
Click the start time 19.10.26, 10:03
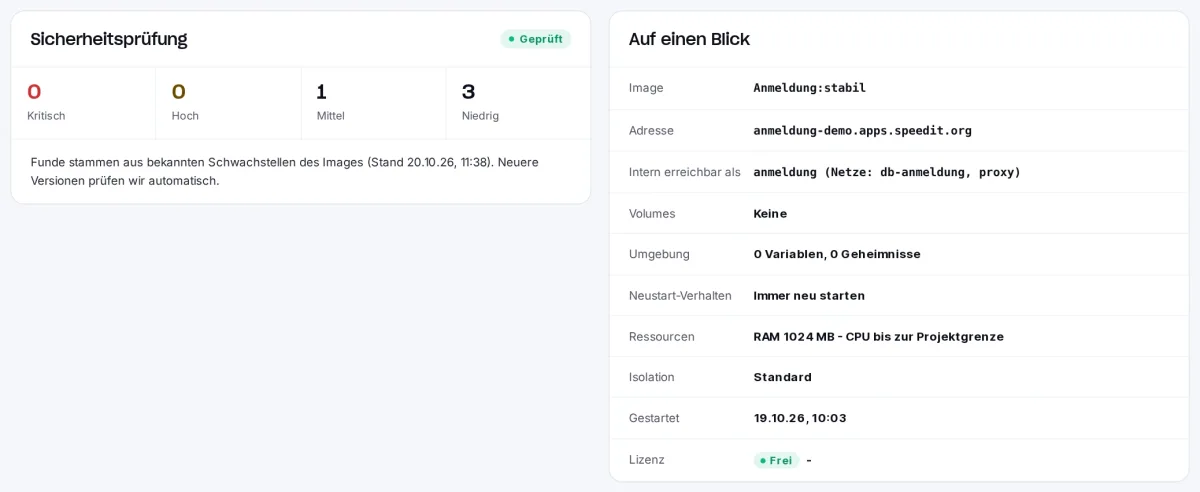[x=800, y=418]
